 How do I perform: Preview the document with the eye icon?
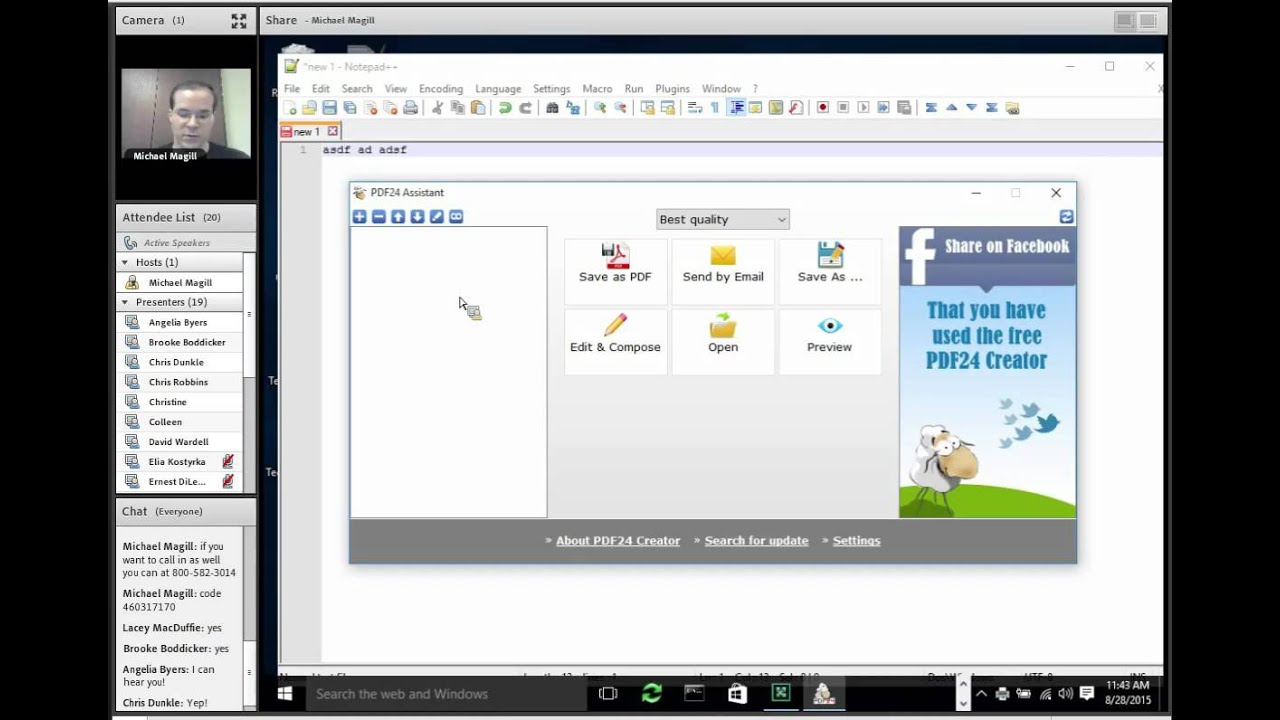point(830,341)
